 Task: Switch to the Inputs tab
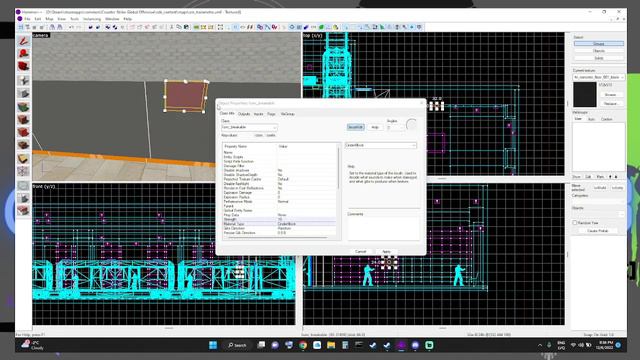[x=259, y=114]
